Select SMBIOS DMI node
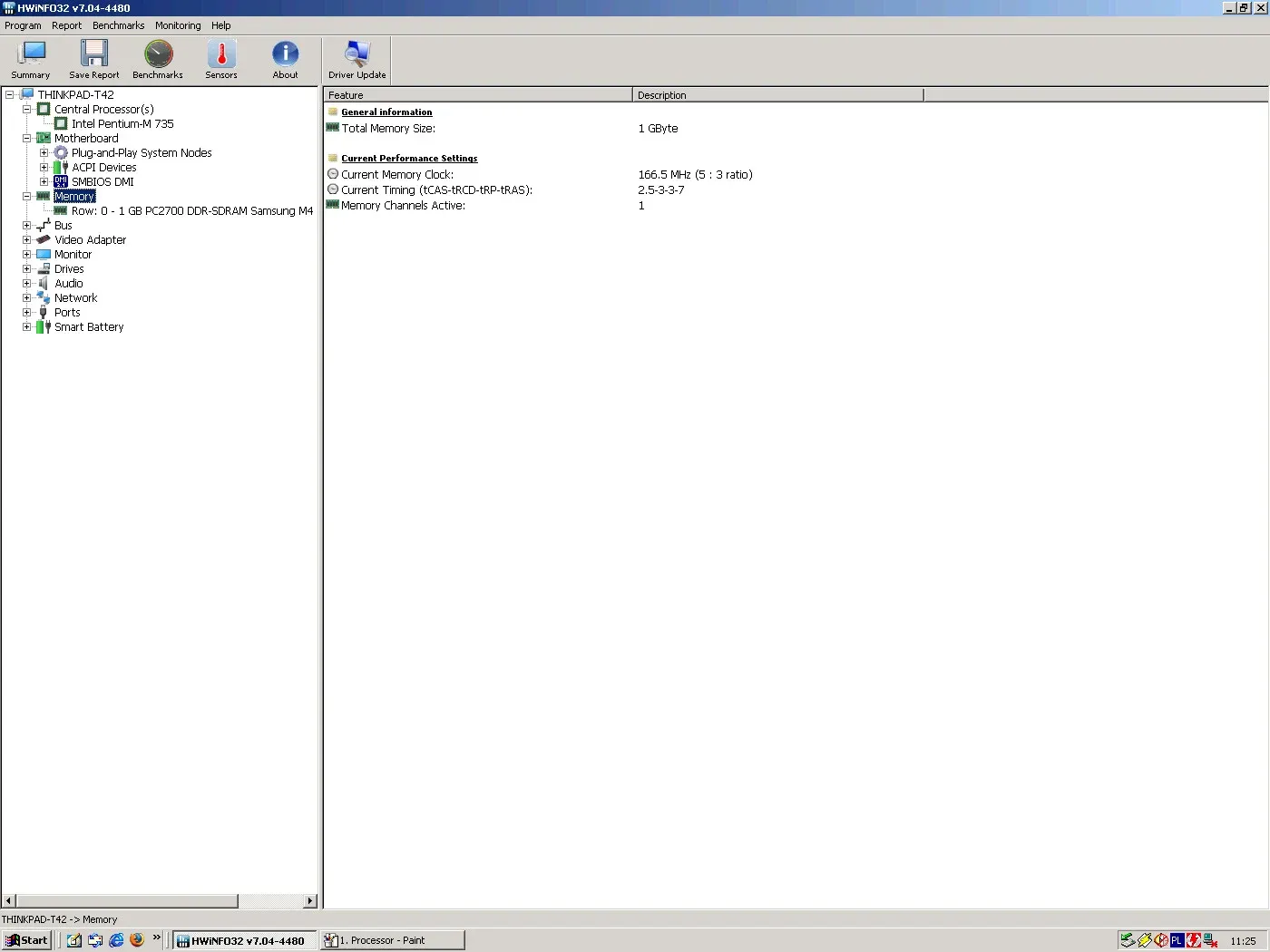Viewport: 1270px width, 952px height. 103,181
